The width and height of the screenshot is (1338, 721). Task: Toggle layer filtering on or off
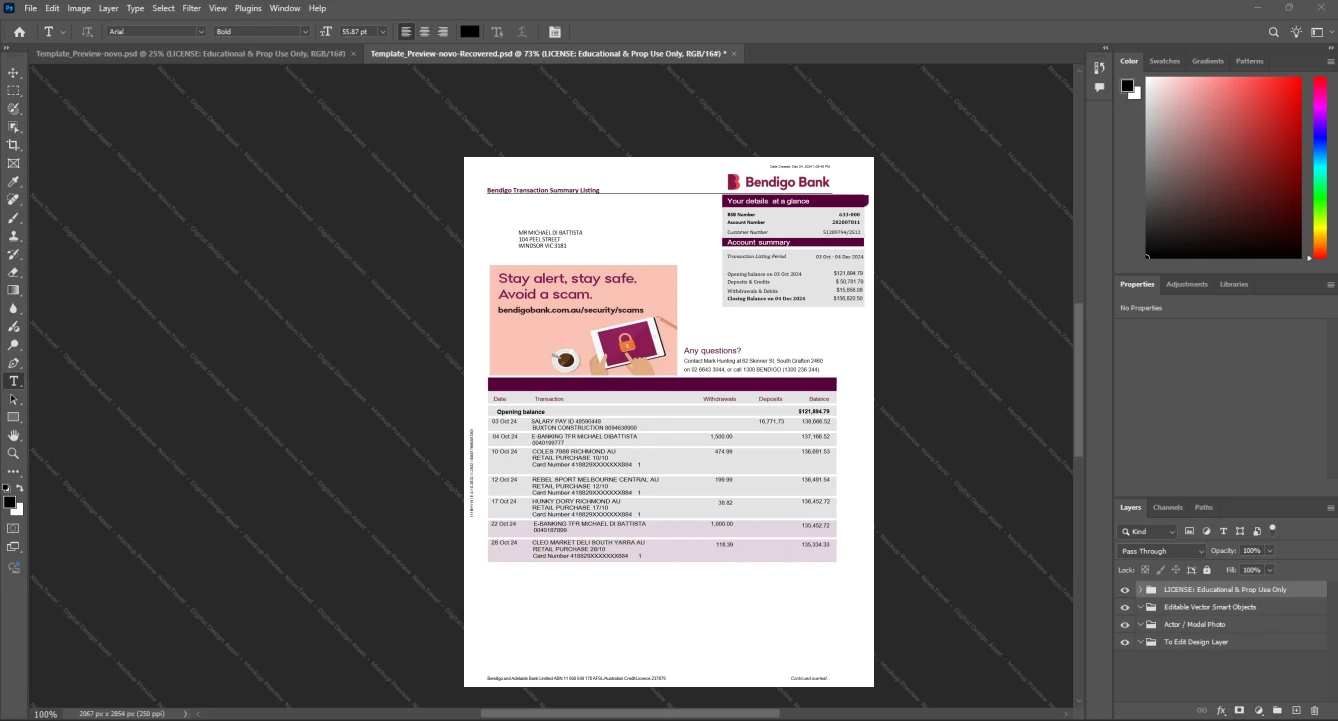(x=1273, y=528)
